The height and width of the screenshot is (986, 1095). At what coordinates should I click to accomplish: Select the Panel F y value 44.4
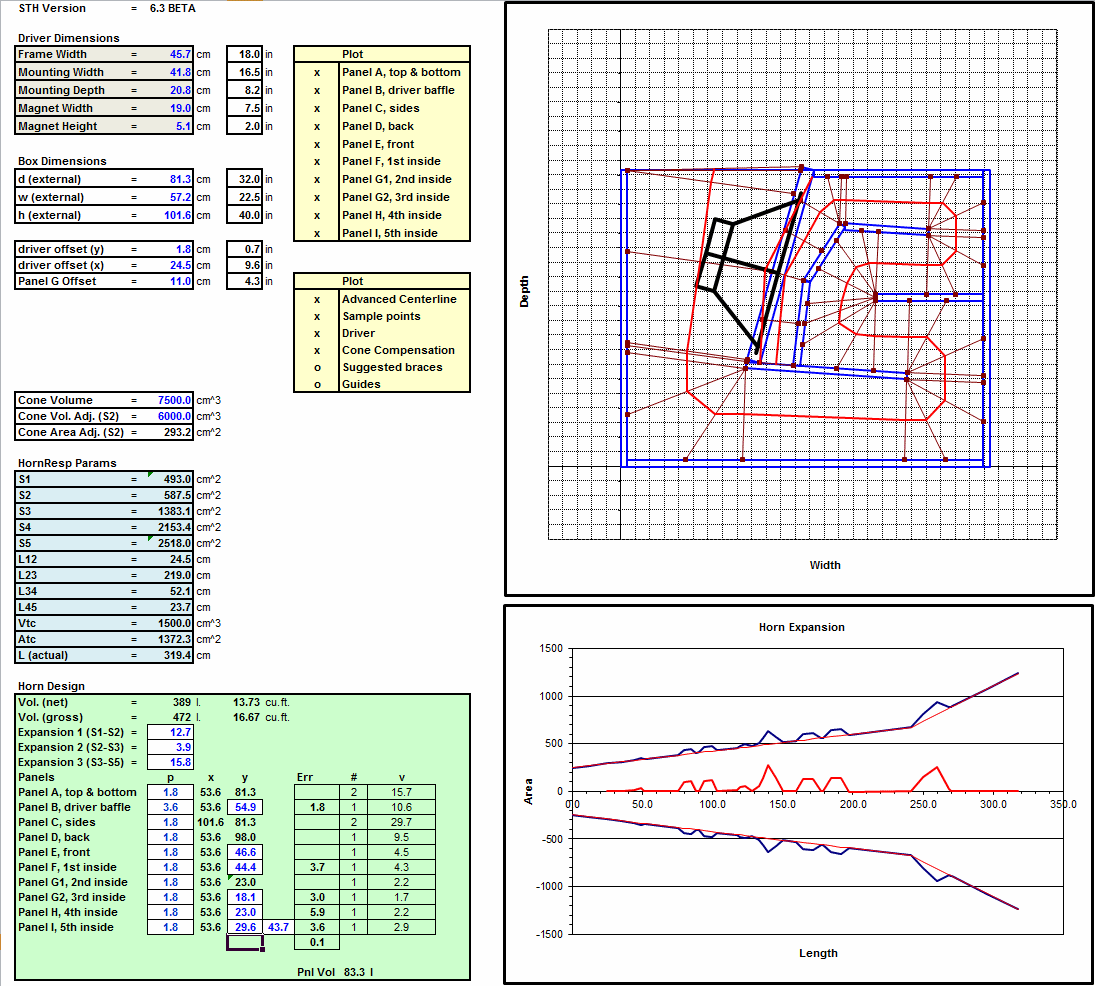(x=245, y=867)
